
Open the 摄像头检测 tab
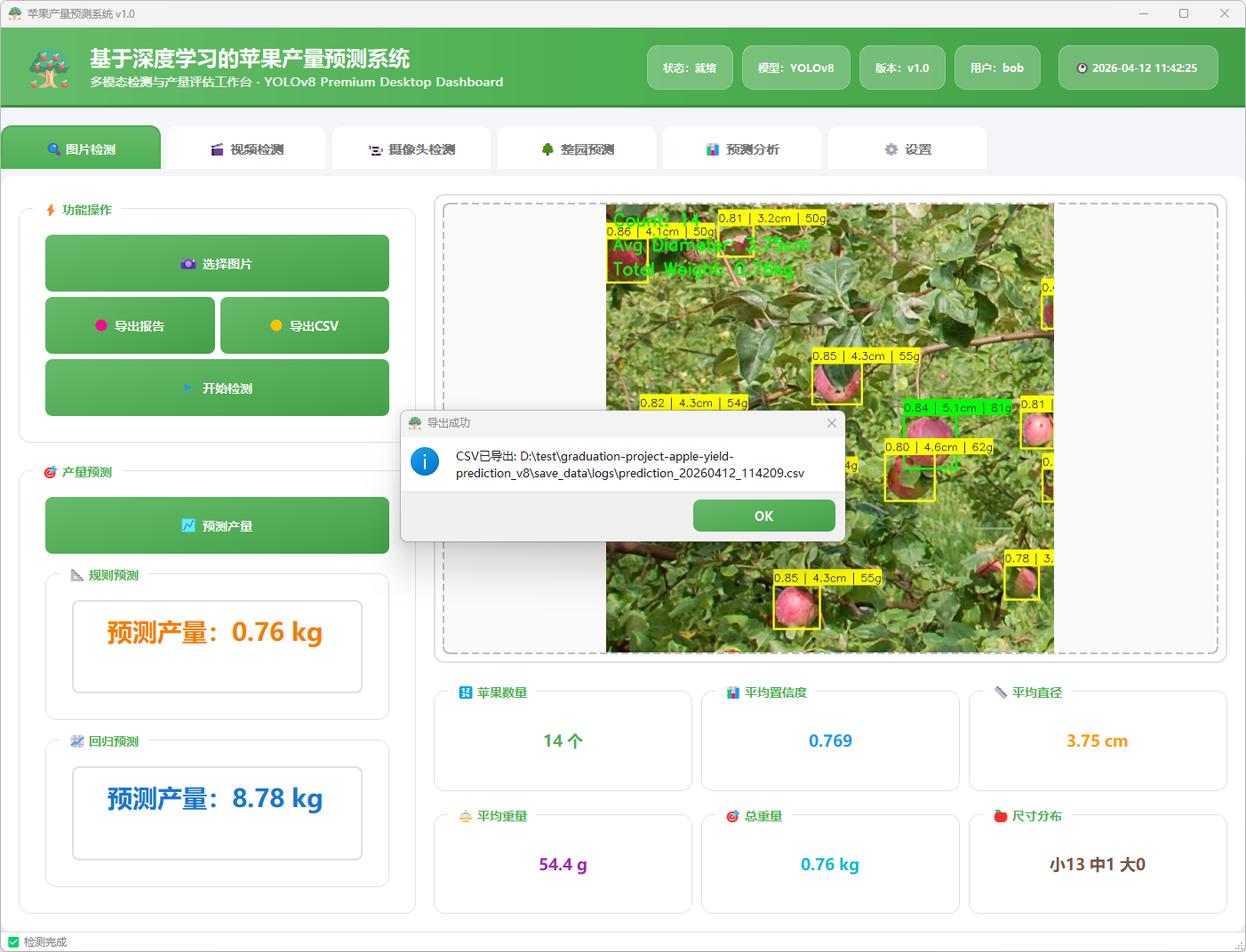click(411, 149)
